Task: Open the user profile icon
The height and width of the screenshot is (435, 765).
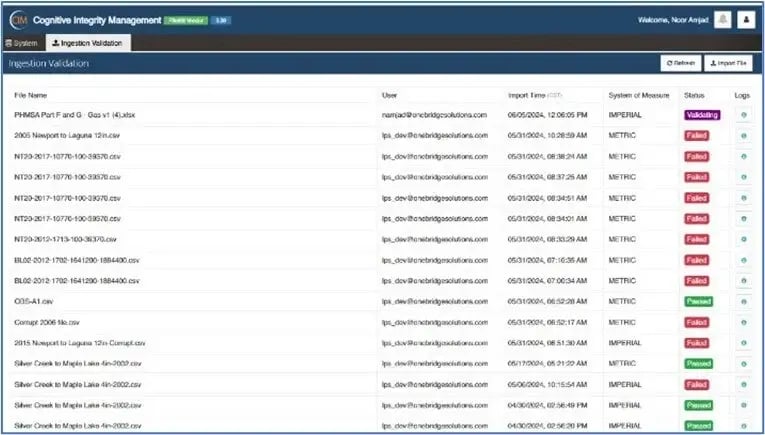Action: (x=746, y=20)
